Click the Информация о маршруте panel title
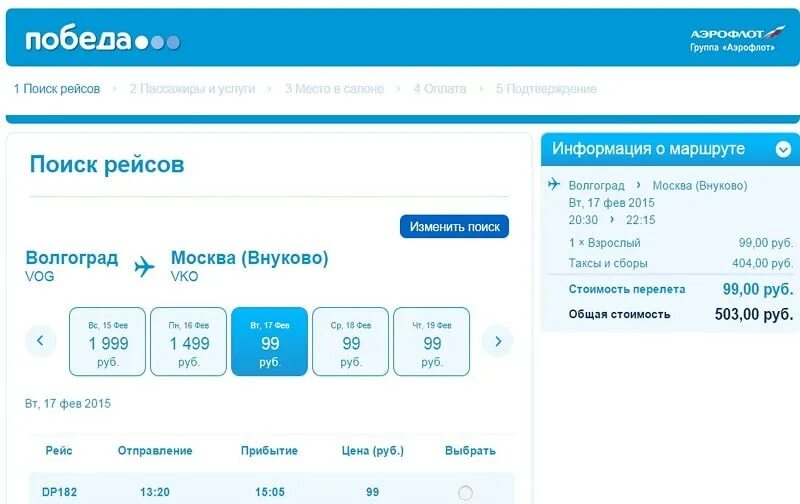The image size is (800, 504). tap(648, 148)
